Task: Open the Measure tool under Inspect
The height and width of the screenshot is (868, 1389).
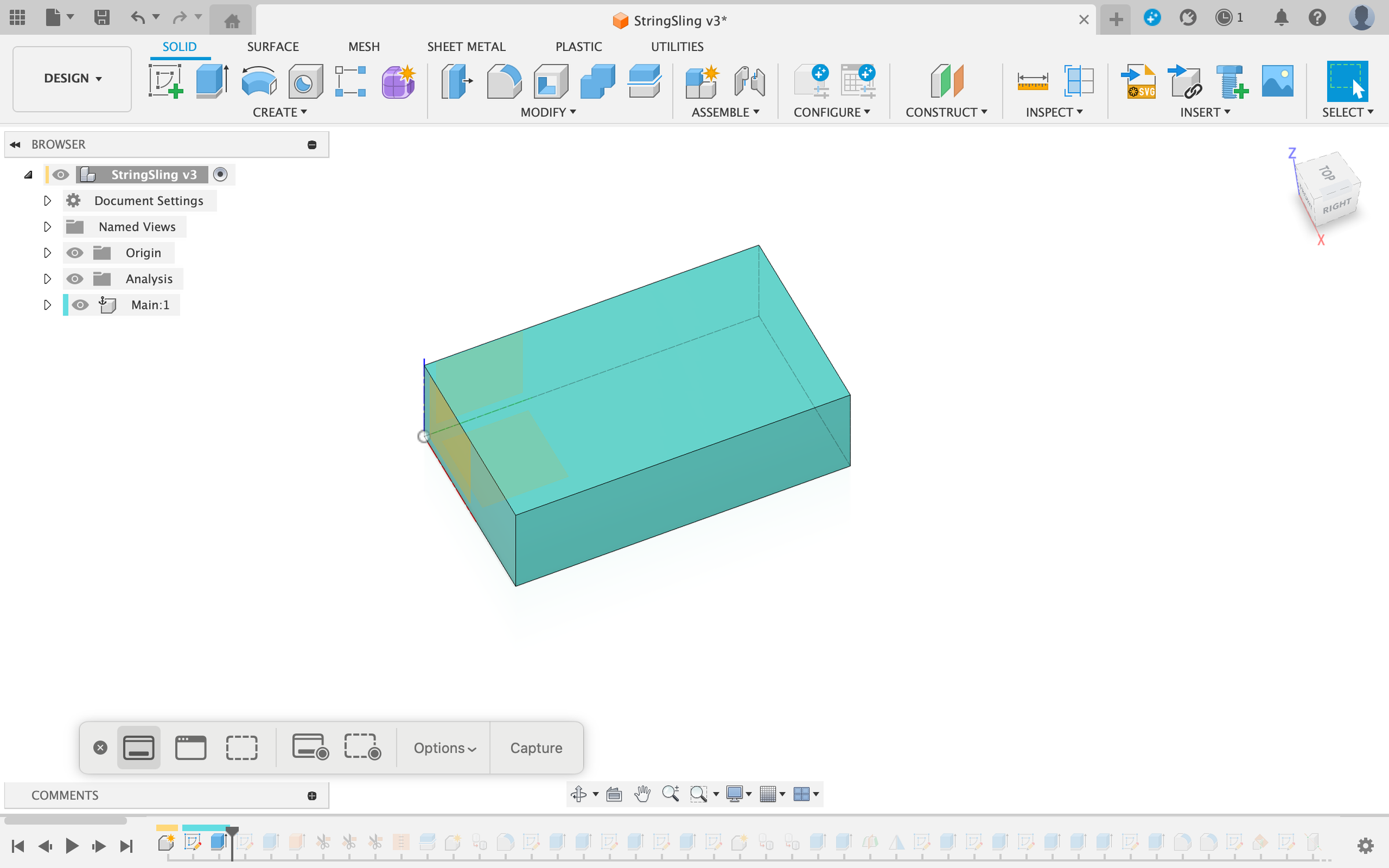Action: pyautogui.click(x=1032, y=81)
